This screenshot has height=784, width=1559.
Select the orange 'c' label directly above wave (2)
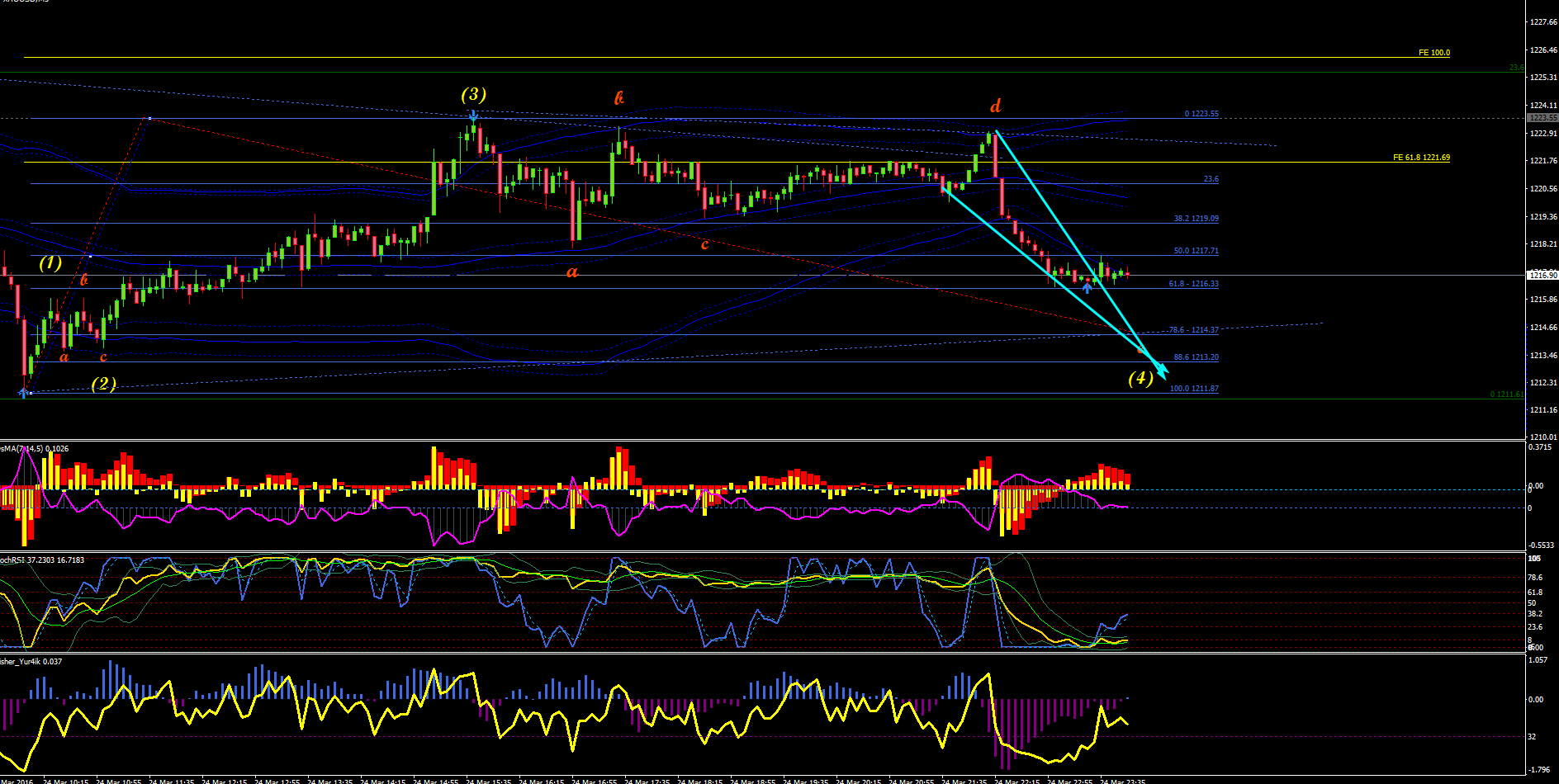coord(103,357)
